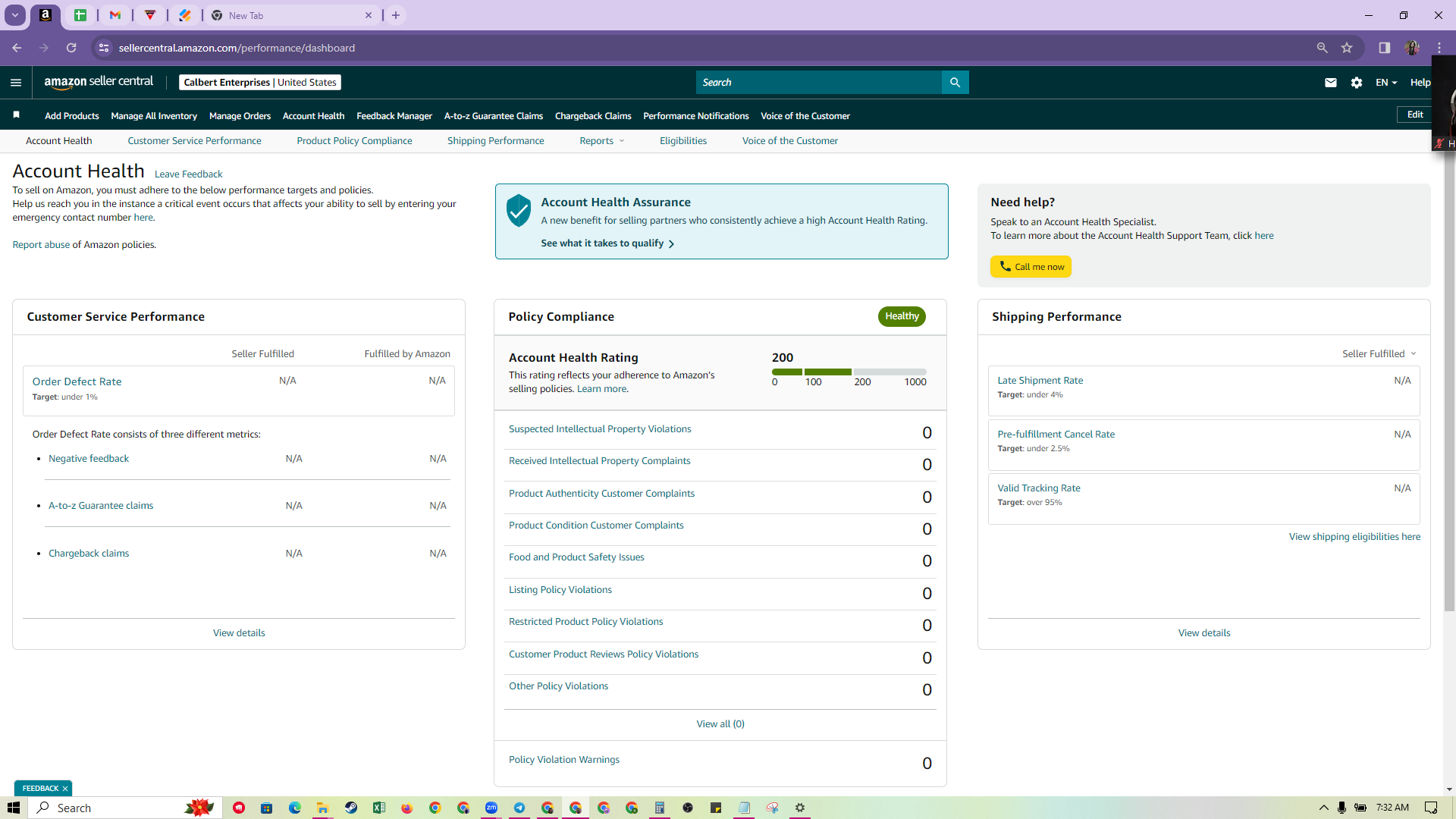Open Feedback Manager menu item
Image resolution: width=1456 pixels, height=819 pixels.
tap(394, 116)
